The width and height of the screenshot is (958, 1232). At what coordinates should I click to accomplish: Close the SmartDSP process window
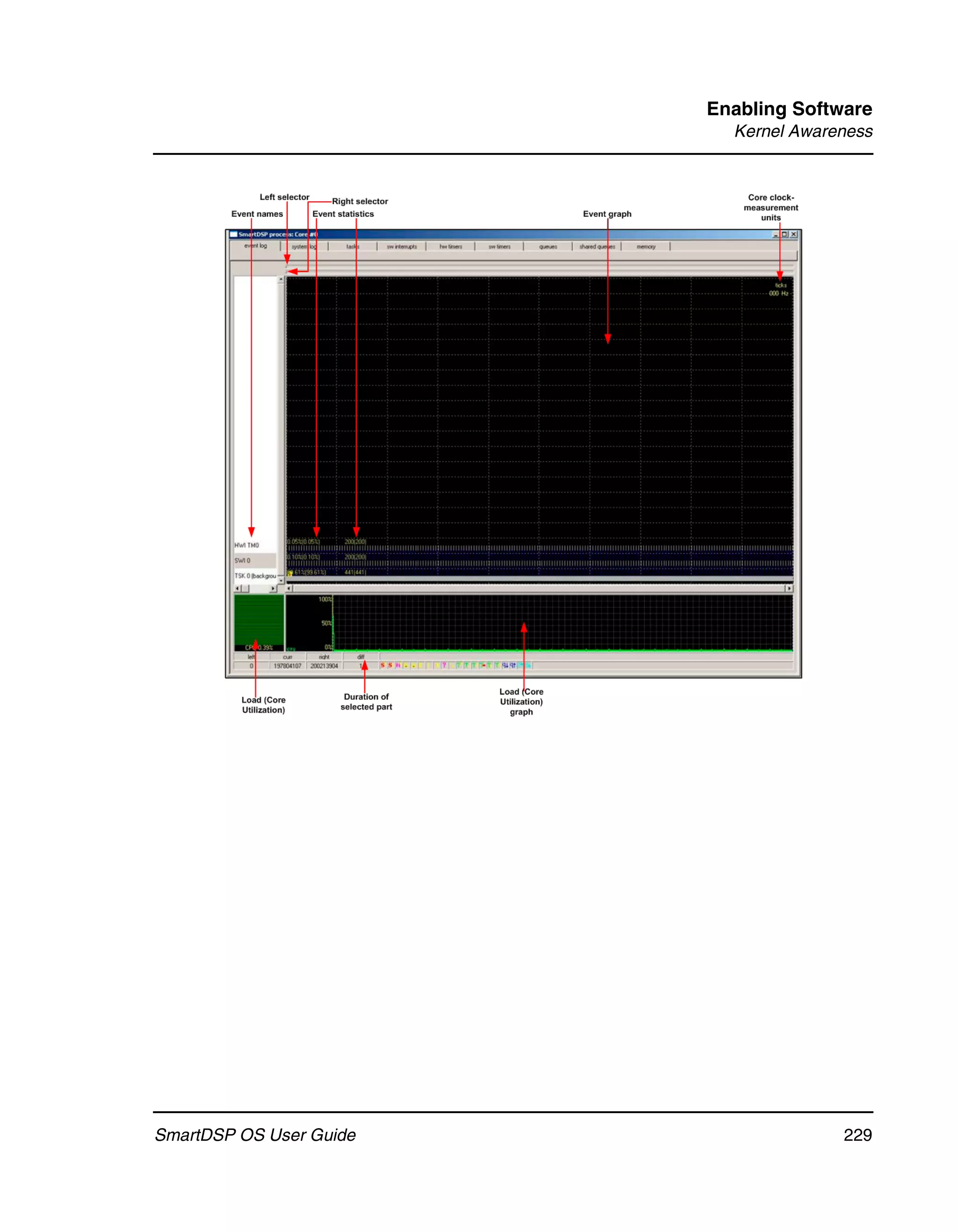[x=794, y=234]
